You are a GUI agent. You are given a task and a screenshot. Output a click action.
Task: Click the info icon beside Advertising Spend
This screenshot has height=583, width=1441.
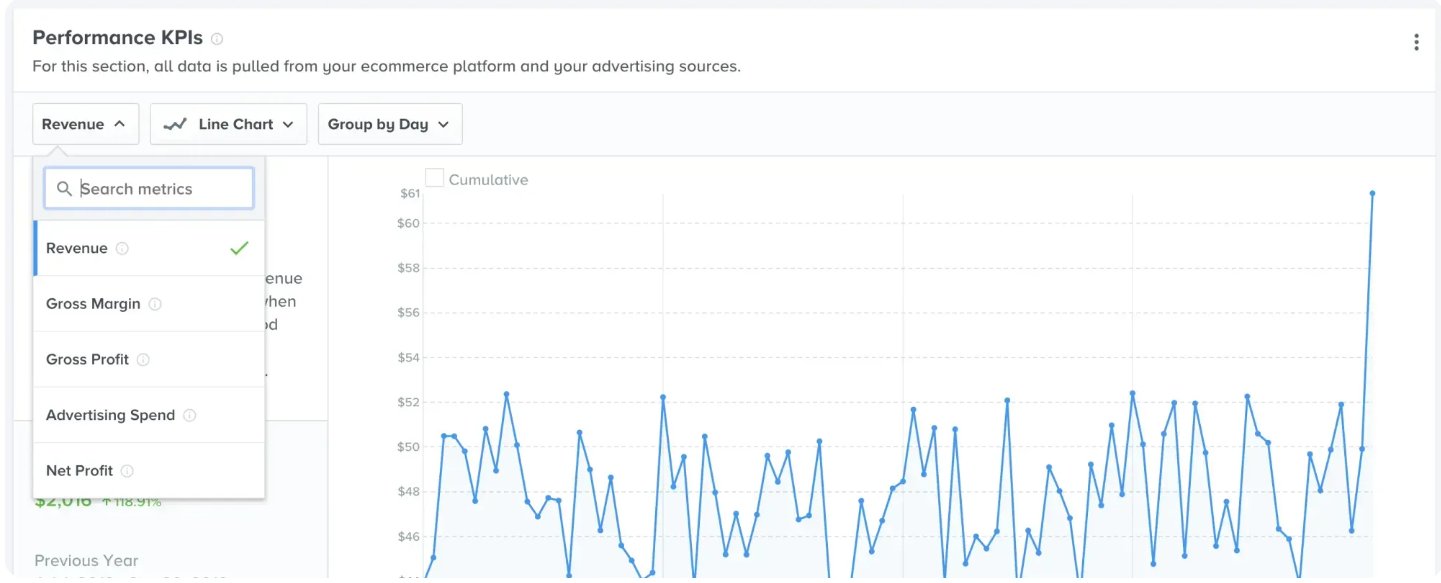(x=191, y=415)
